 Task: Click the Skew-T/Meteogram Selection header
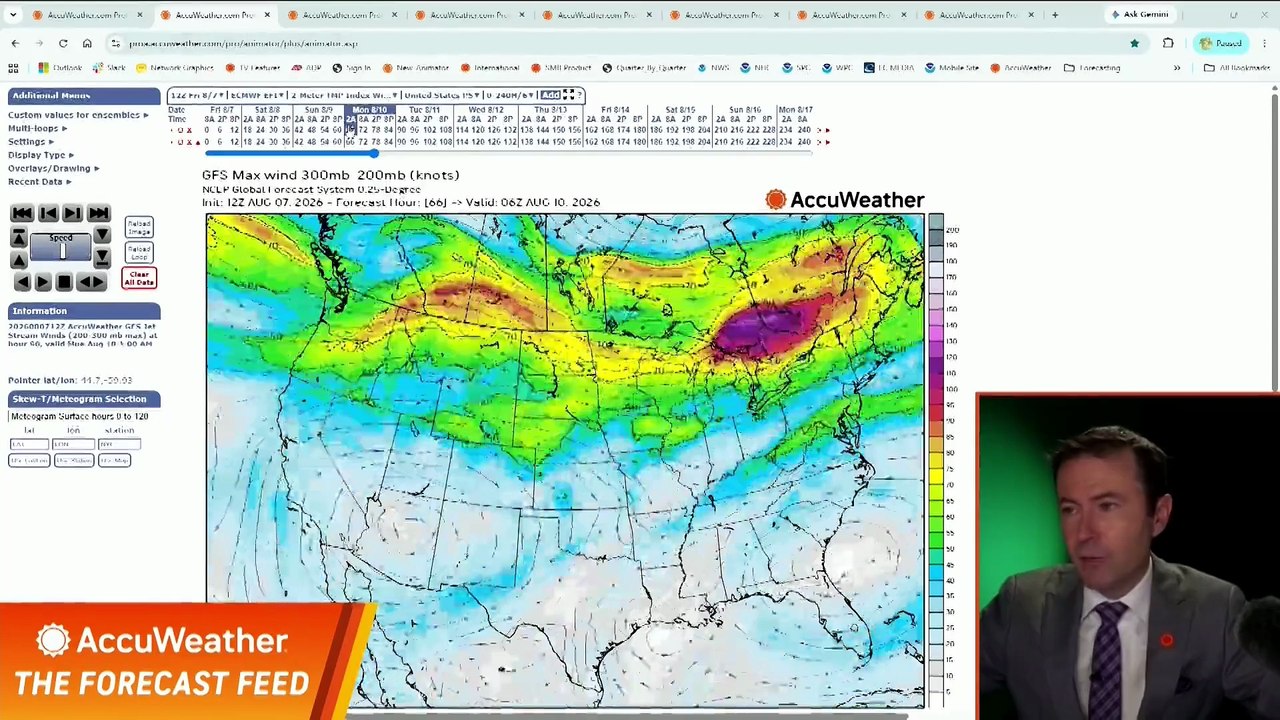(84, 399)
